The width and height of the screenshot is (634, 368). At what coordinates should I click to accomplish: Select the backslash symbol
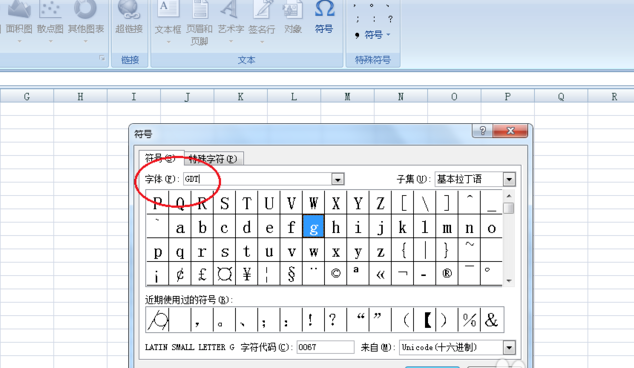click(x=425, y=203)
